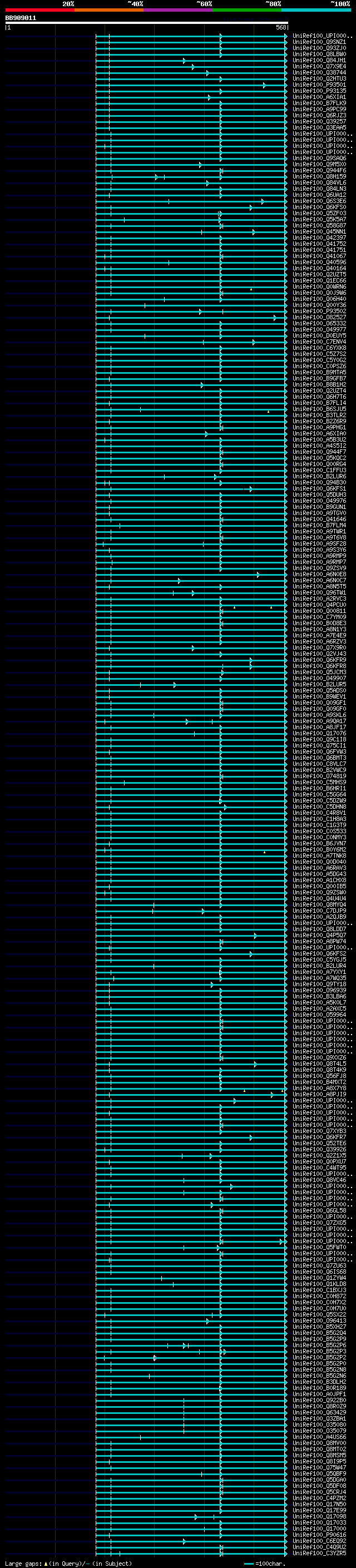Select hit UniRef100_C5DHN8
This screenshot has width=356, height=1568.
319,807
